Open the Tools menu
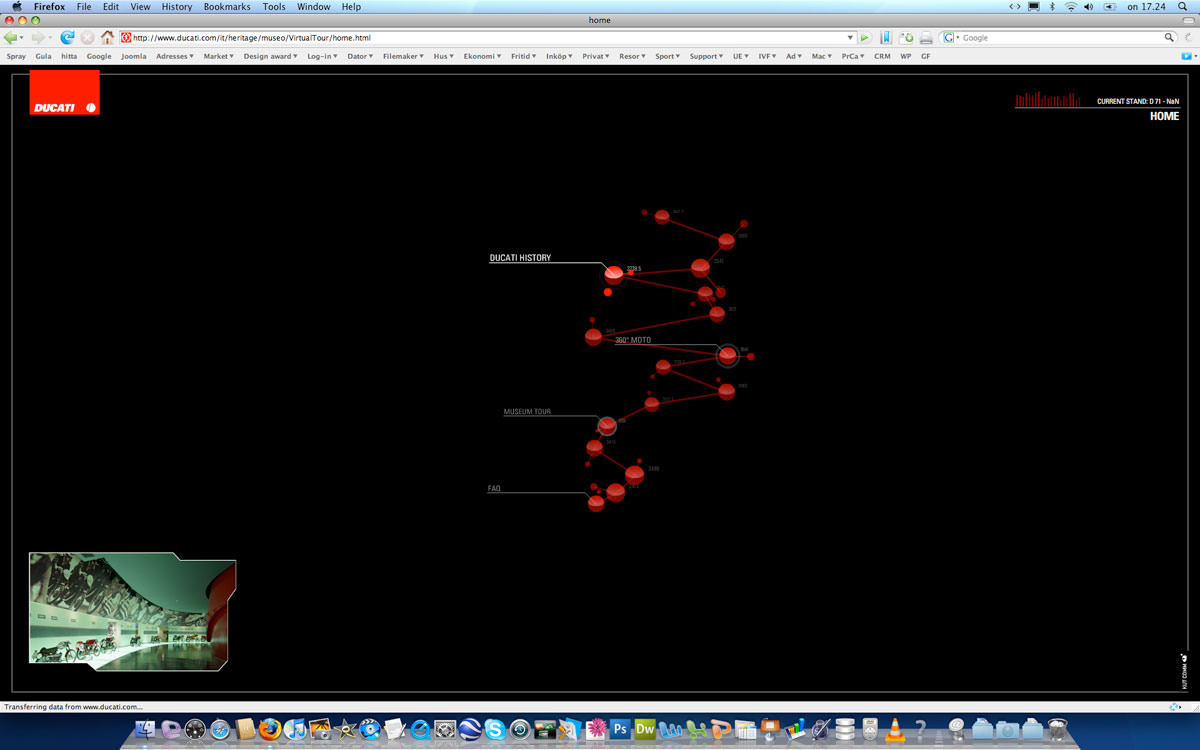 coord(274,7)
